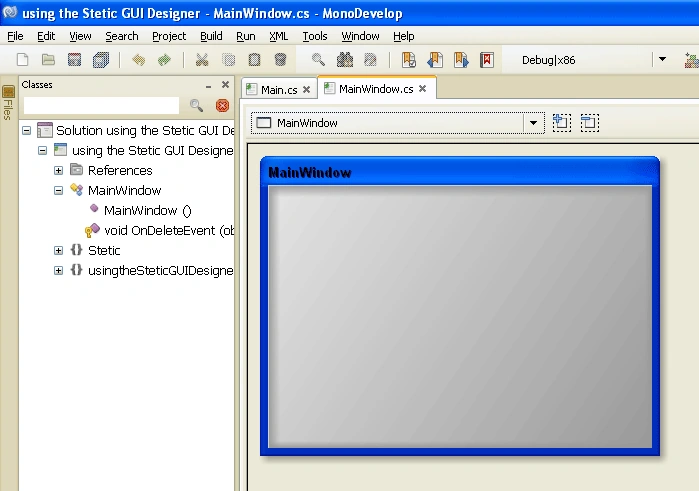Image resolution: width=699 pixels, height=491 pixels.
Task: Click the Classes search input field
Action: (x=101, y=106)
